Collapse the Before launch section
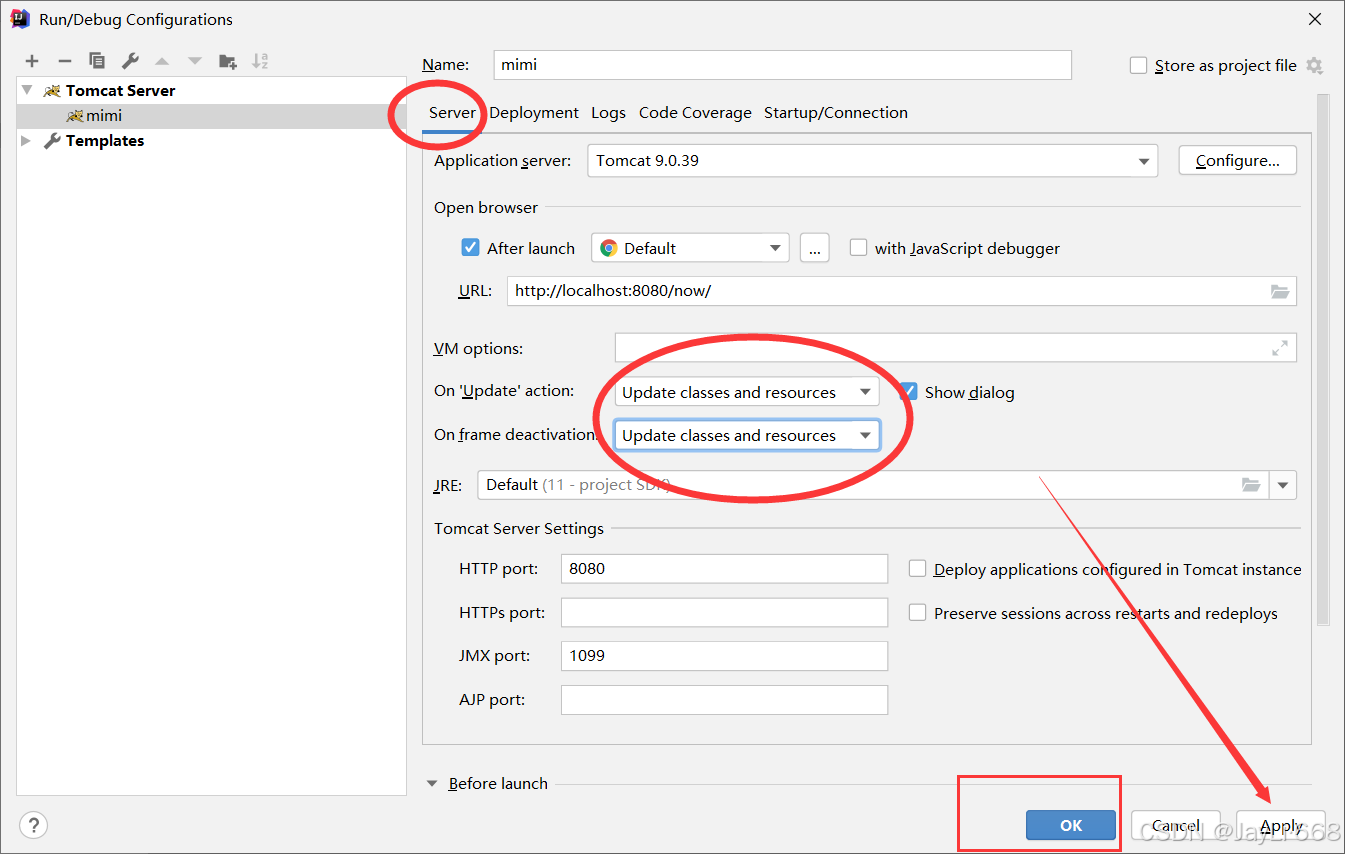The width and height of the screenshot is (1345, 854). (x=433, y=784)
